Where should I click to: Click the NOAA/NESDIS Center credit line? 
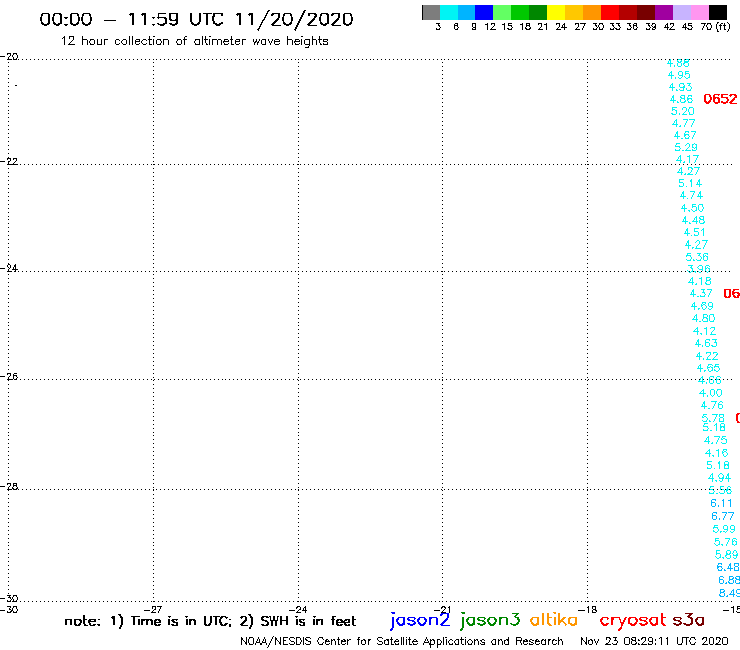pyautogui.click(x=402, y=642)
